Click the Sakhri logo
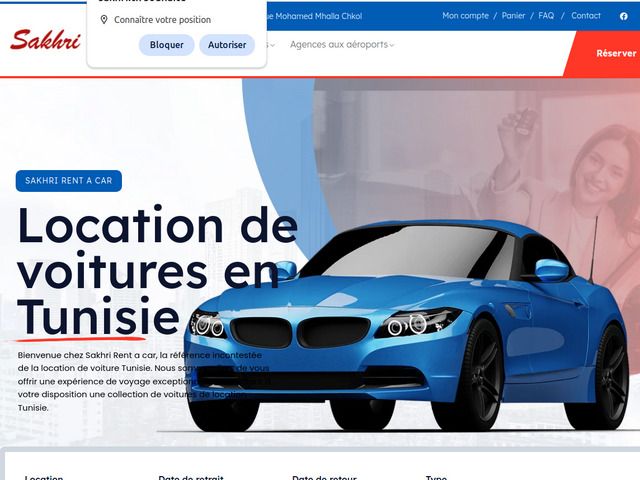The height and width of the screenshot is (480, 640). [x=45, y=40]
